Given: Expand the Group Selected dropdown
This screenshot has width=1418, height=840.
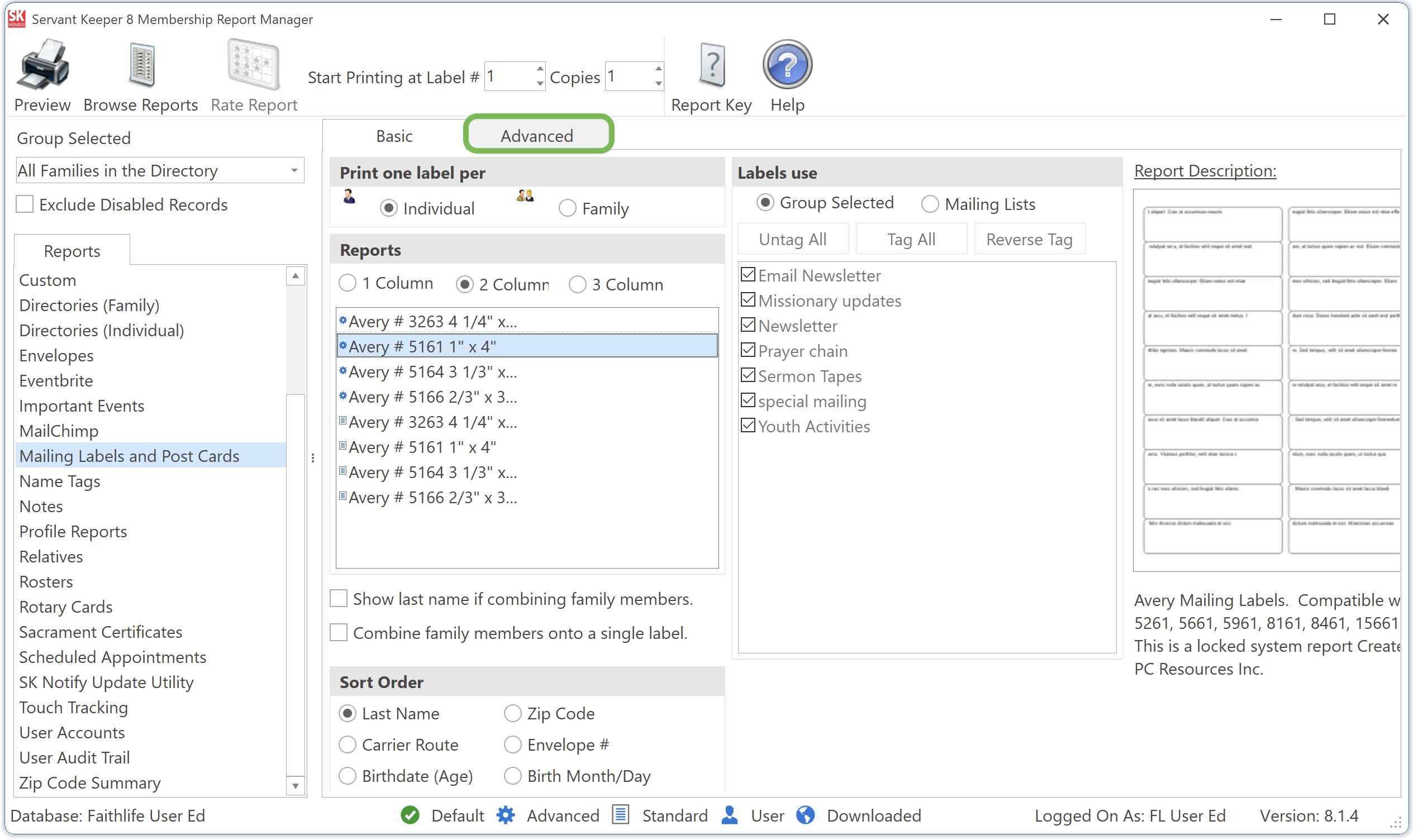Looking at the screenshot, I should (294, 171).
